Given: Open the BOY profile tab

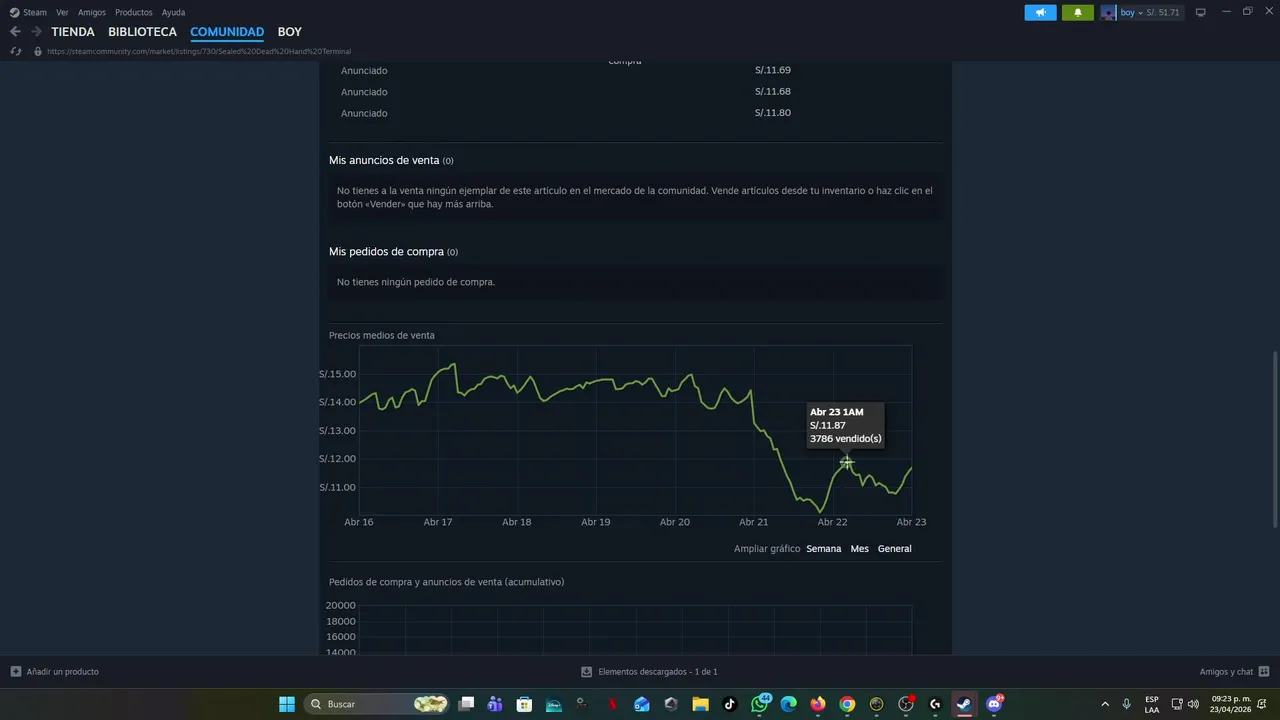Looking at the screenshot, I should point(289,32).
